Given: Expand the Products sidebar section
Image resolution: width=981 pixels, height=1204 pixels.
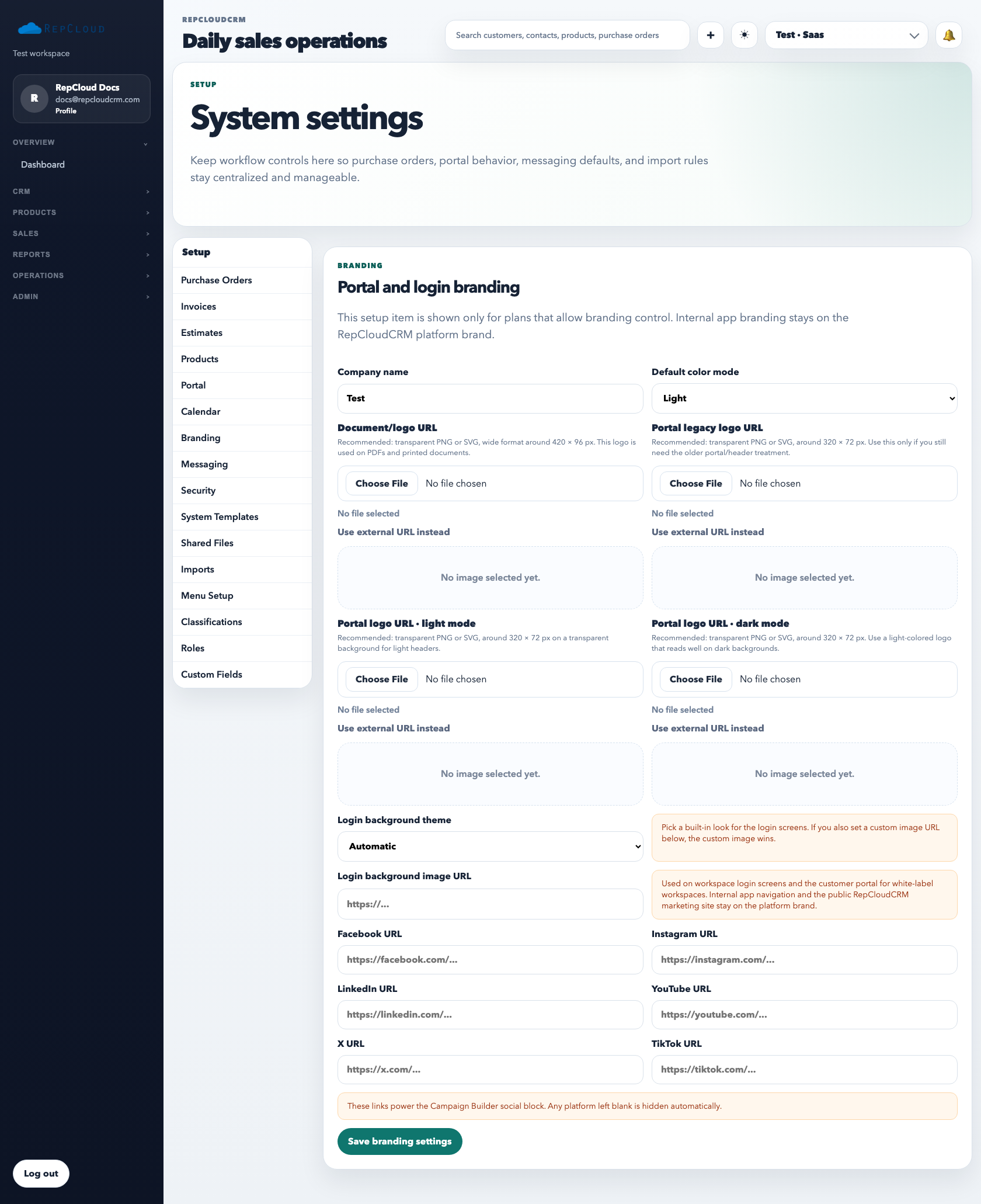Looking at the screenshot, I should 81,213.
